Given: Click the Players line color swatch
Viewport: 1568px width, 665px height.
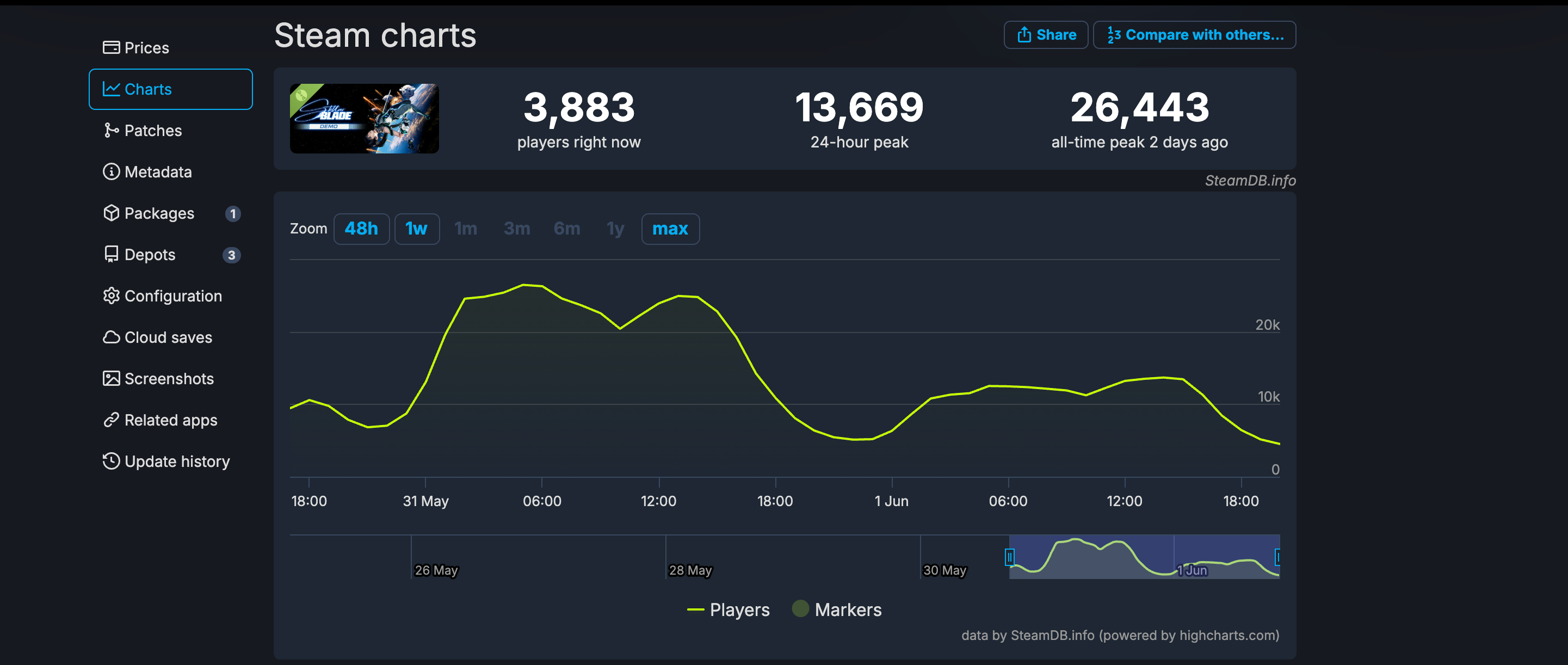Looking at the screenshot, I should (x=696, y=609).
